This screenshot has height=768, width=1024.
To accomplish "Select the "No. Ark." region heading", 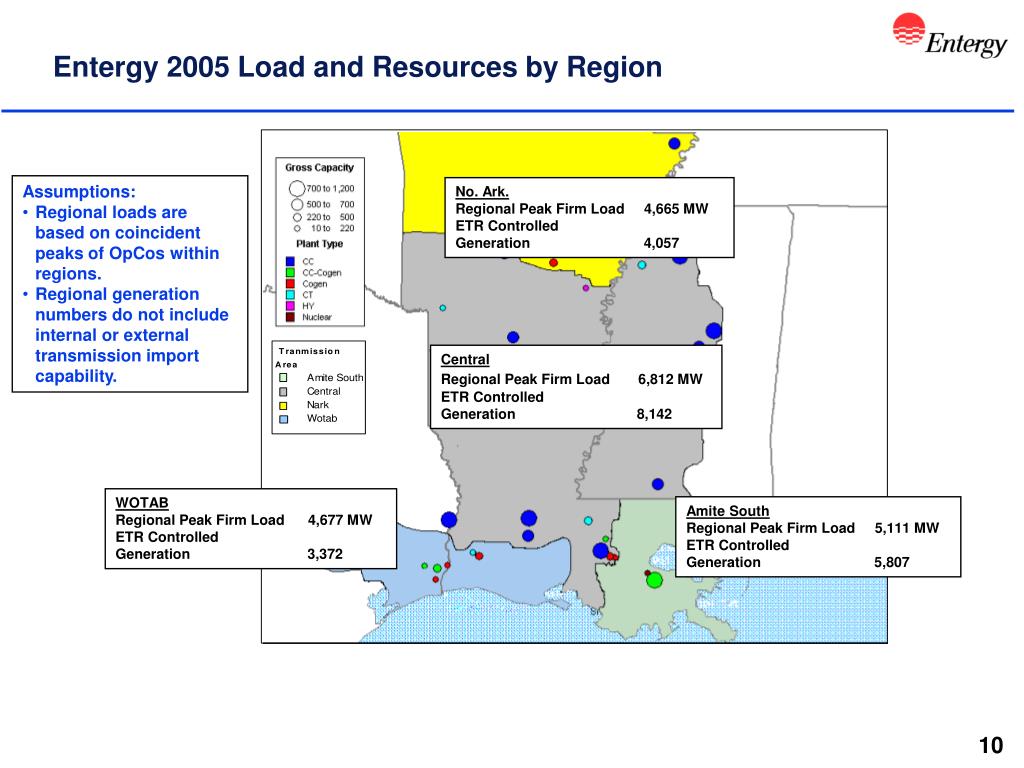I will (482, 191).
